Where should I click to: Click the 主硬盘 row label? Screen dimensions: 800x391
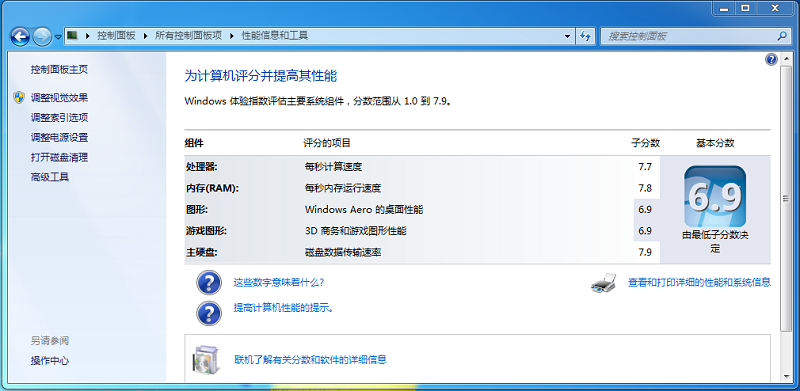pos(202,252)
